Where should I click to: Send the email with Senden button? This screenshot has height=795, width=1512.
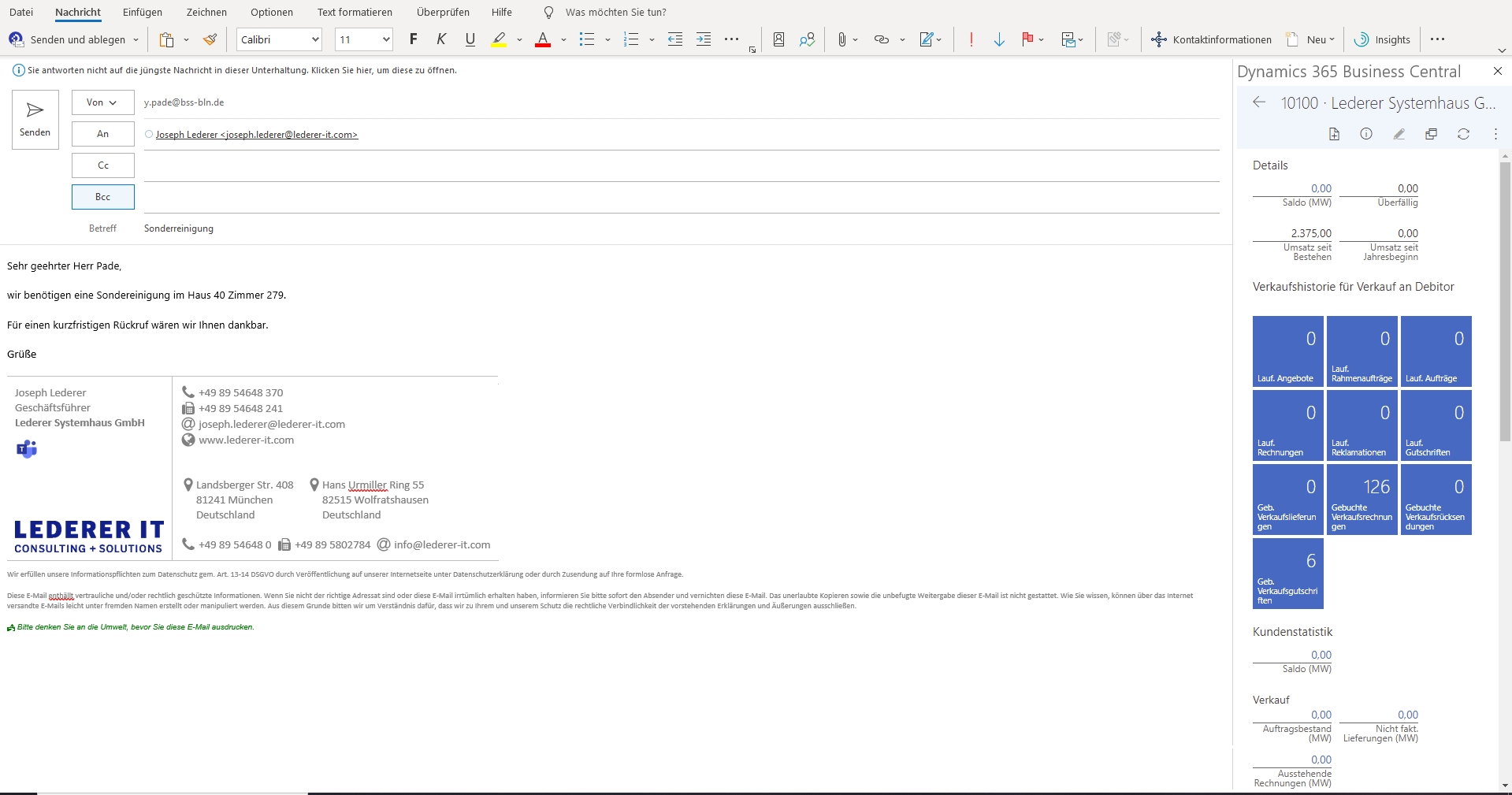click(35, 120)
